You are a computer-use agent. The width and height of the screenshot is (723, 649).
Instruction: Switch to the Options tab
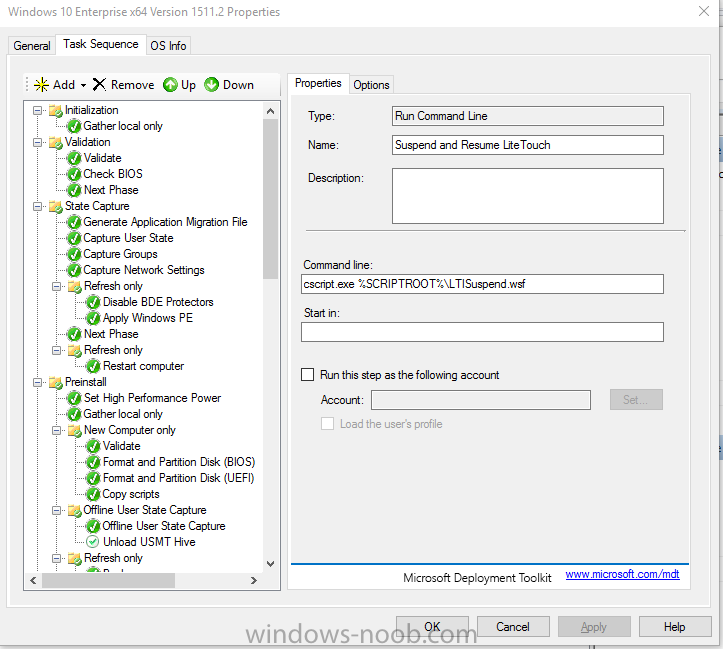[371, 85]
